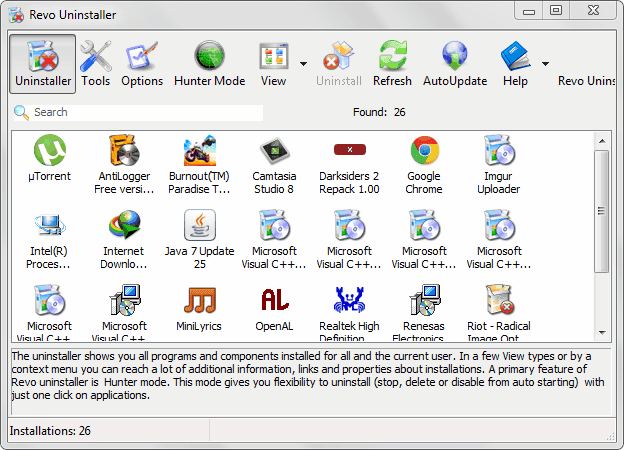Expand the Help dropdown arrow

pyautogui.click(x=545, y=64)
